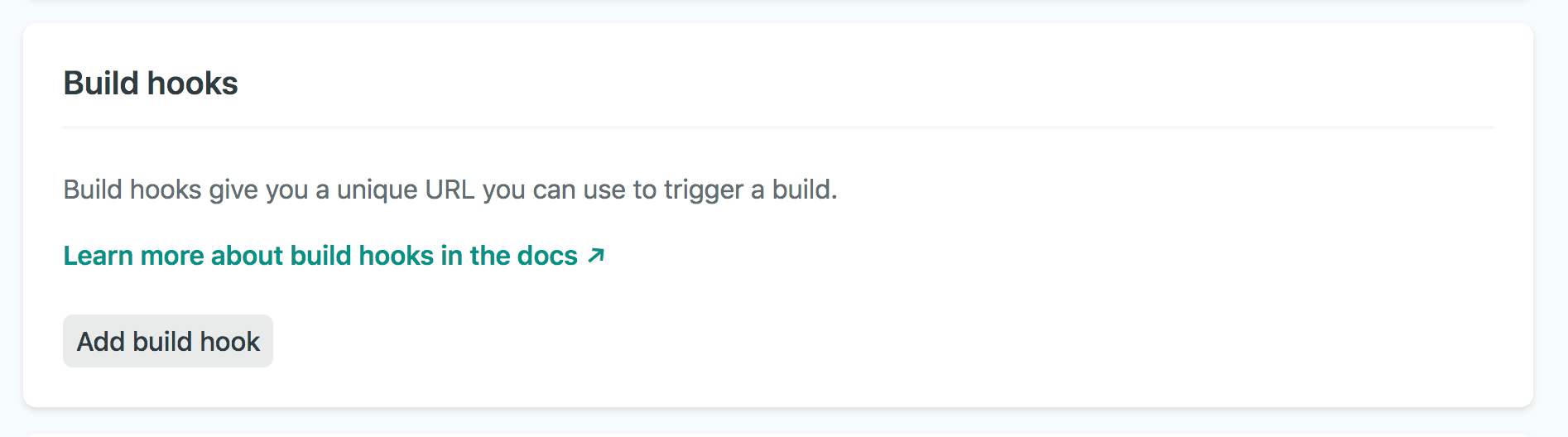Click the build hooks description paragraph
The width and height of the screenshot is (1568, 437).
tap(450, 190)
